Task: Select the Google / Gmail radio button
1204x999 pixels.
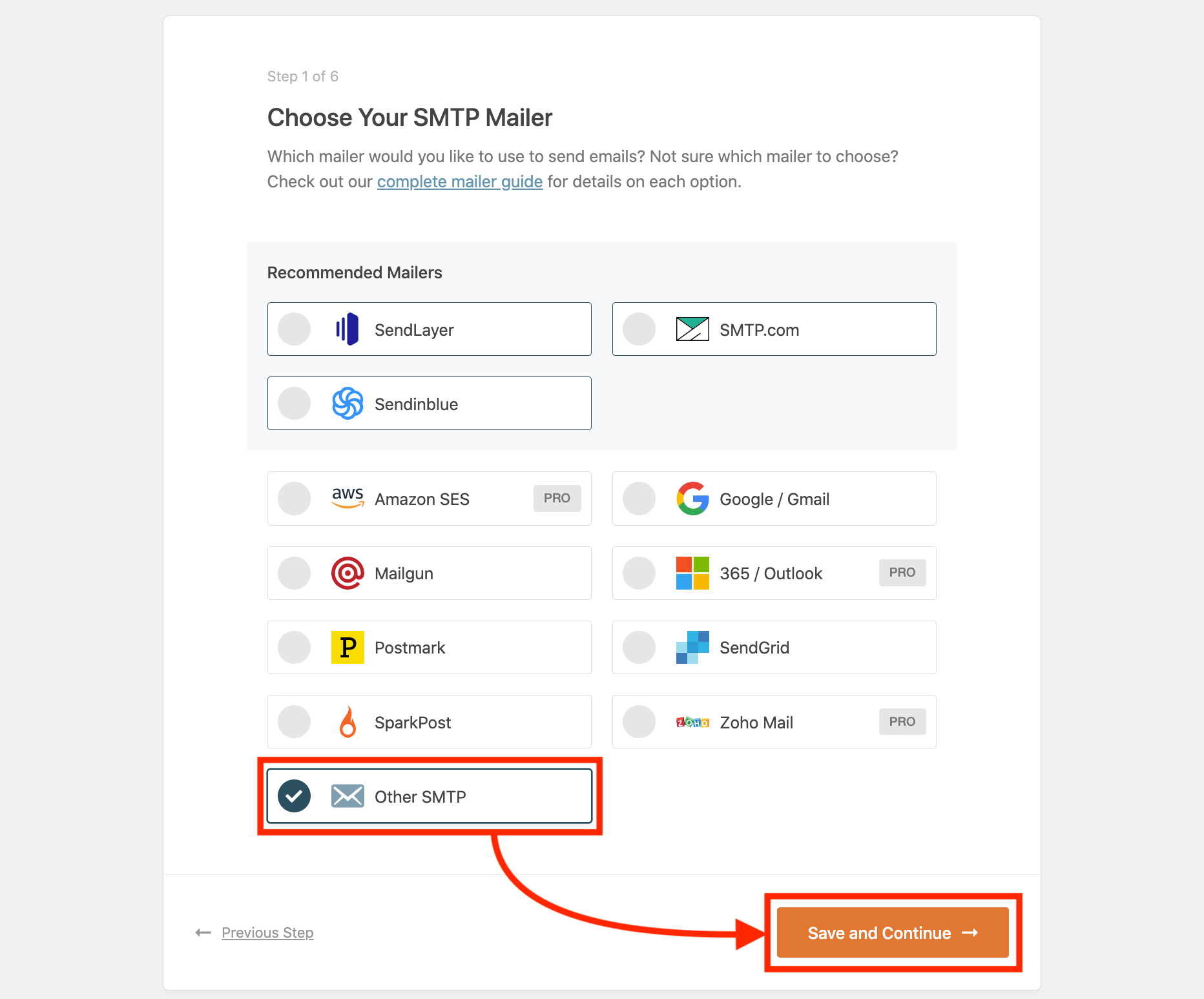Action: pos(639,499)
